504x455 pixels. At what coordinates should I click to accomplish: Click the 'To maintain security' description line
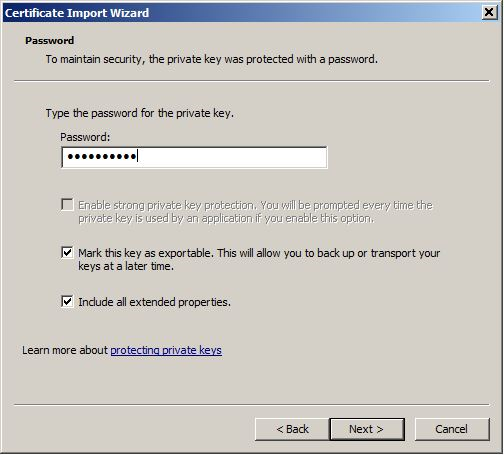[x=212, y=59]
